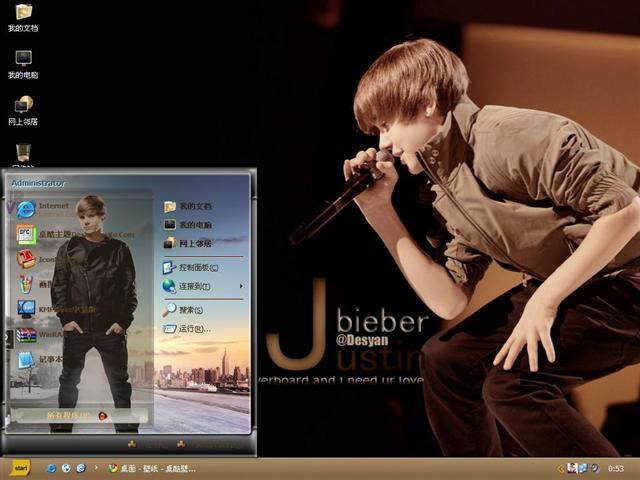Viewport: 640px width, 480px height.
Task: Open the 我的文档 desktop icon
Action: [x=23, y=17]
